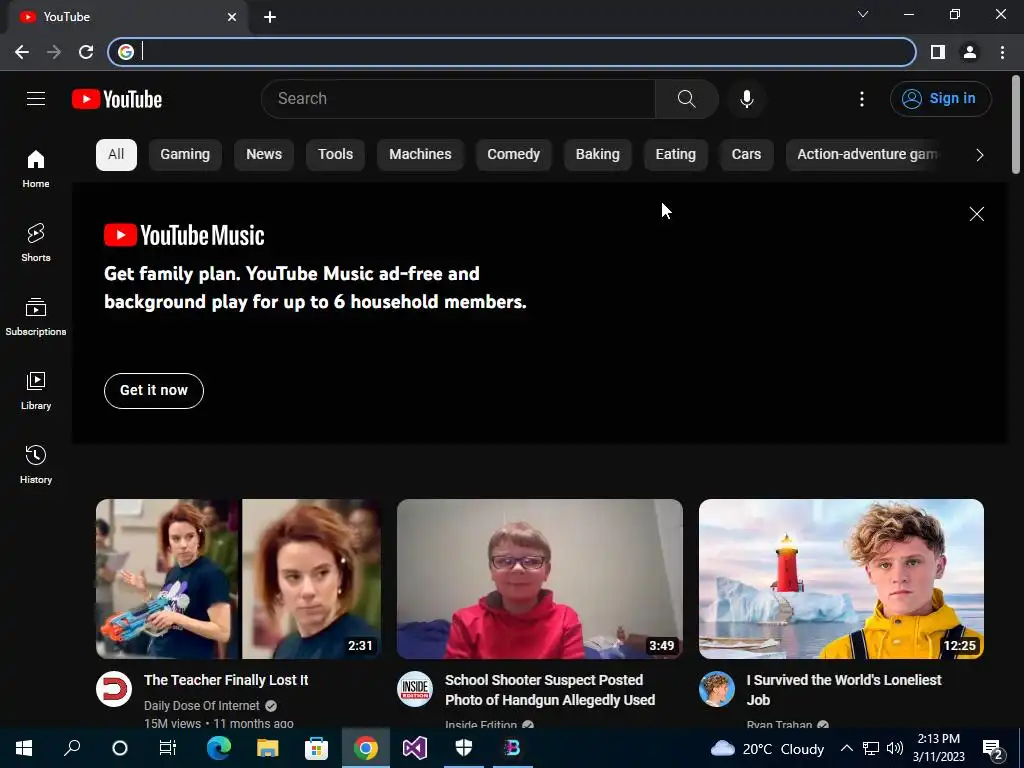Select the Comedy category chip
The image size is (1024, 768).
click(514, 155)
